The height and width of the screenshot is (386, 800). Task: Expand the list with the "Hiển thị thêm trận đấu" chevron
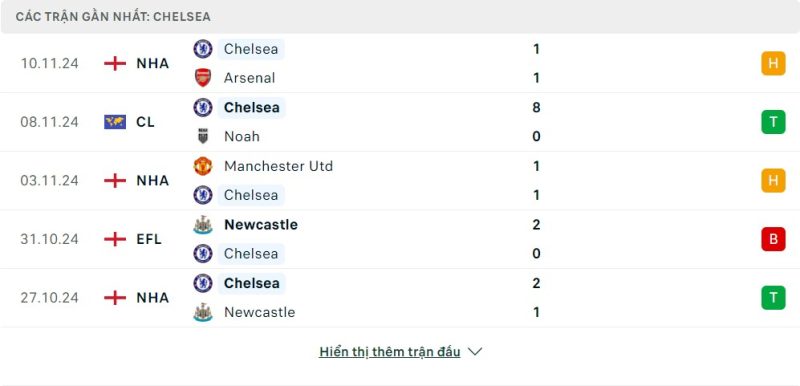pyautogui.click(x=475, y=352)
